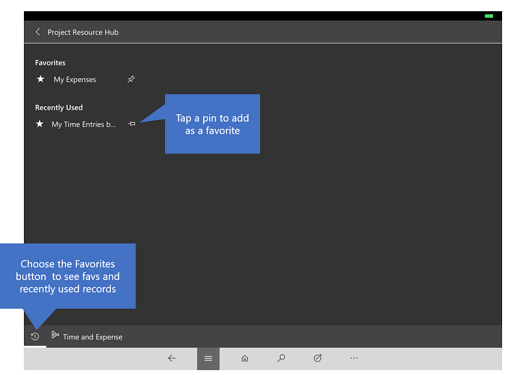Click the star icon beside My Time Entries
The width and height of the screenshot is (505, 375).
tap(39, 124)
